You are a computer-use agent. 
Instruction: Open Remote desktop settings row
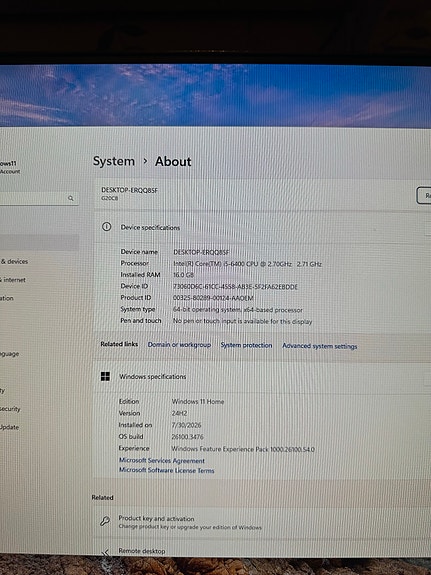262,549
